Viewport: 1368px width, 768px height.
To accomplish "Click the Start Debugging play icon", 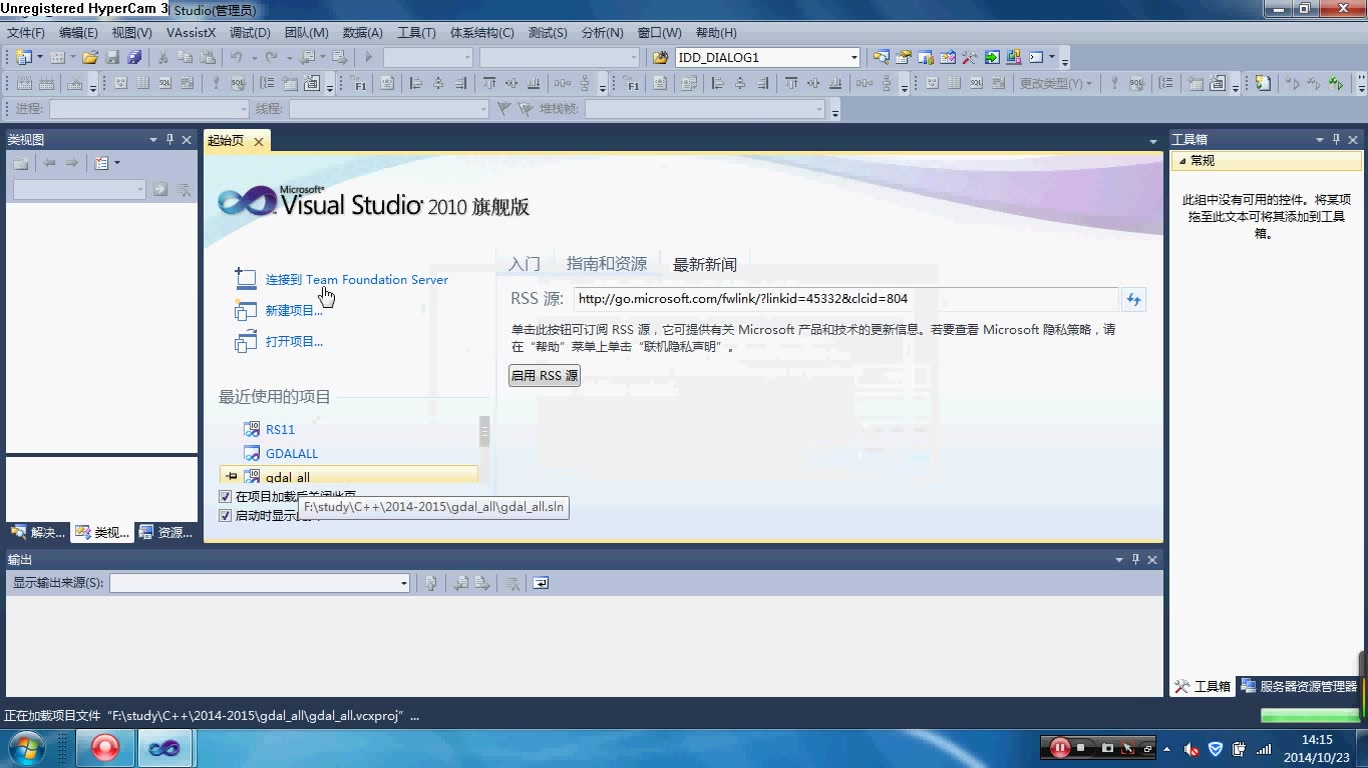I will click(x=368, y=57).
